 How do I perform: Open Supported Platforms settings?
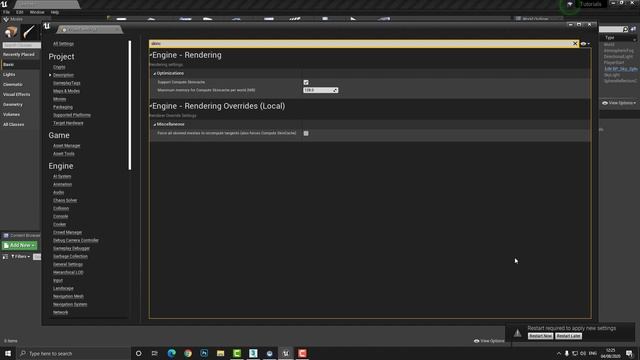coord(72,115)
